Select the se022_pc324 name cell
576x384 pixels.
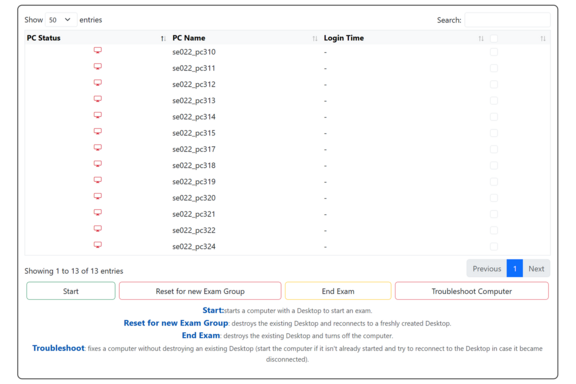[x=194, y=246]
